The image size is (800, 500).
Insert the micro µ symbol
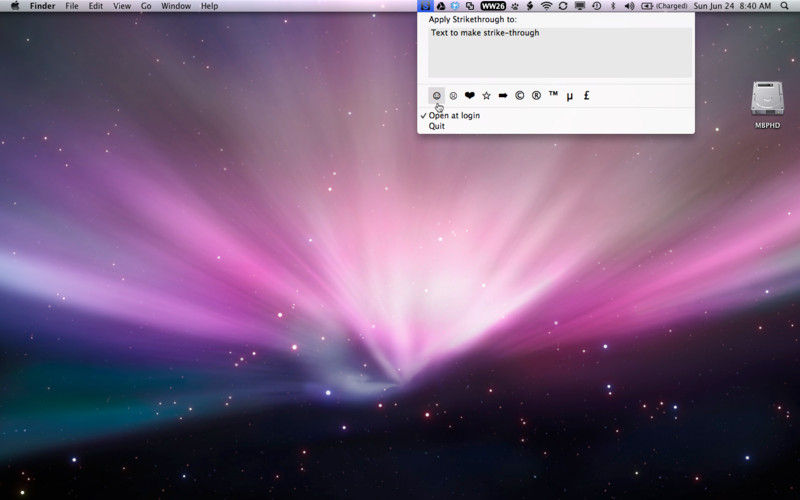(570, 95)
